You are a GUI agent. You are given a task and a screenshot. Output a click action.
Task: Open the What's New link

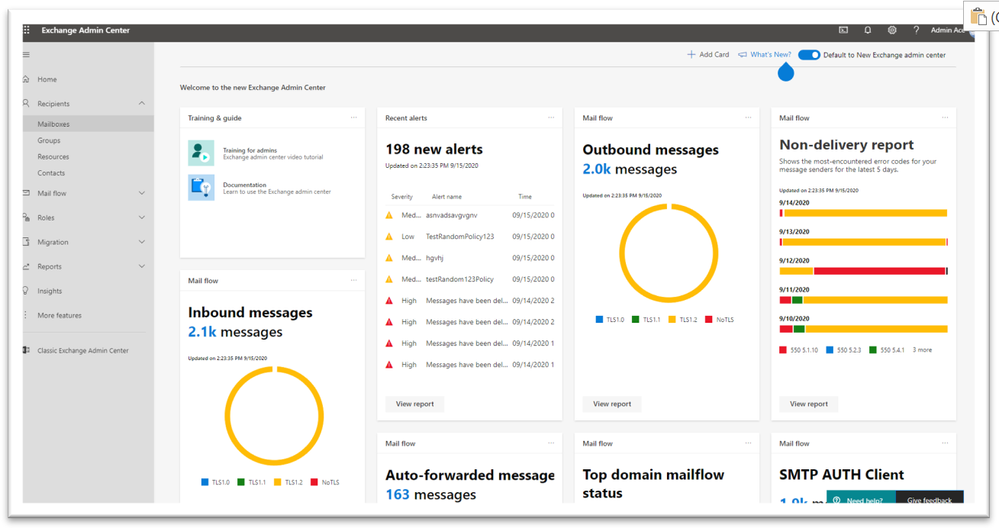[x=765, y=55]
